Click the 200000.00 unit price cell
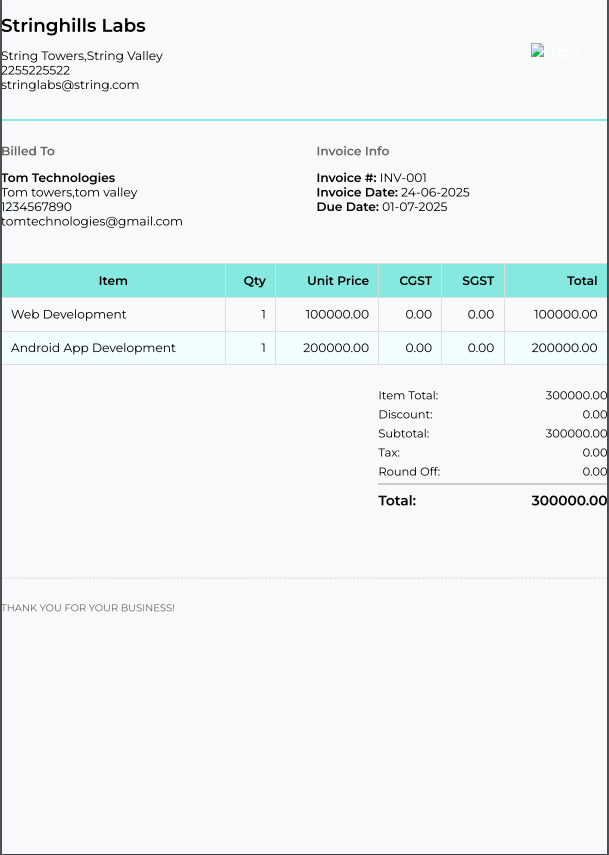 pos(336,348)
